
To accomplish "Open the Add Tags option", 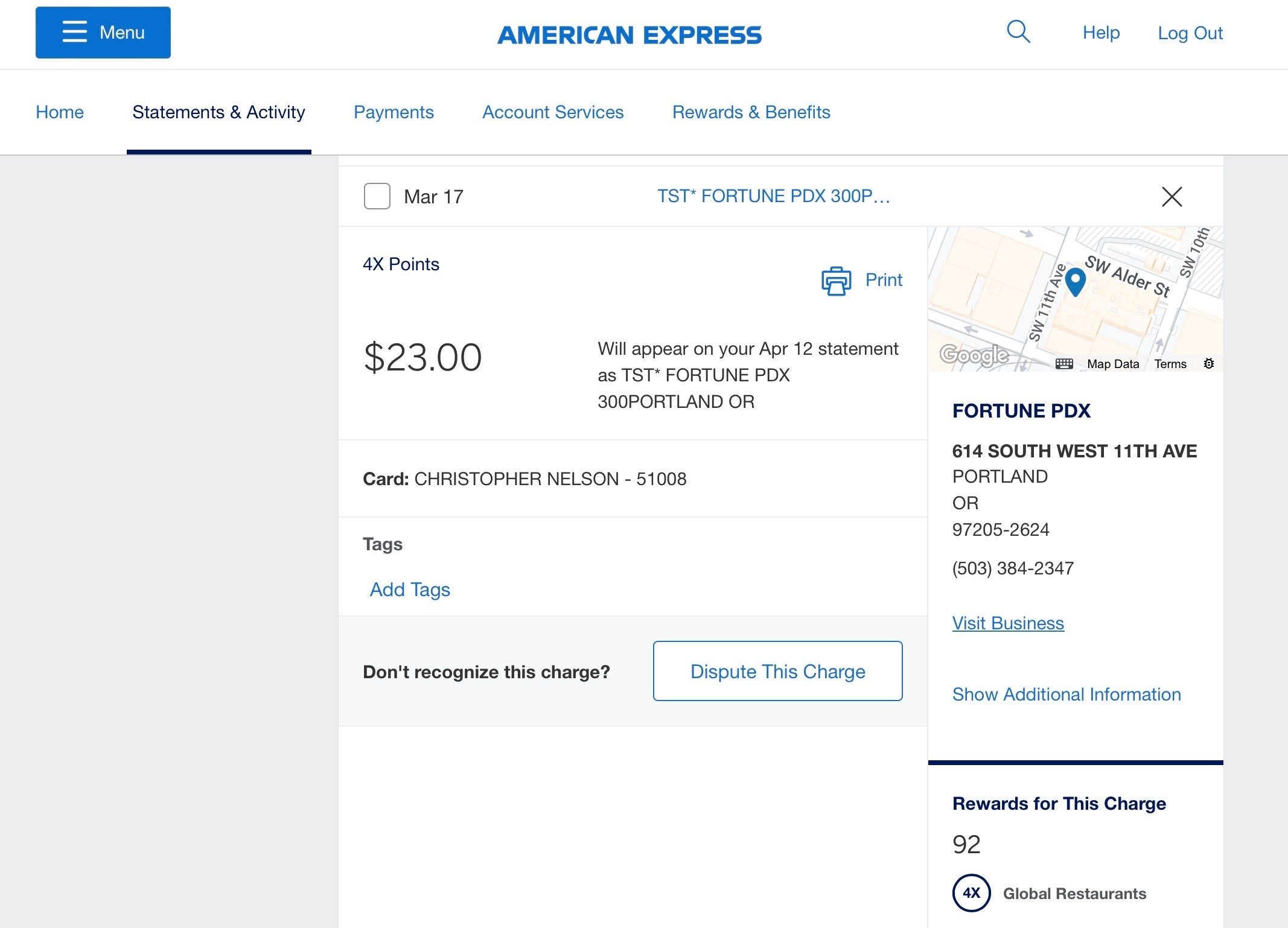I will point(410,590).
